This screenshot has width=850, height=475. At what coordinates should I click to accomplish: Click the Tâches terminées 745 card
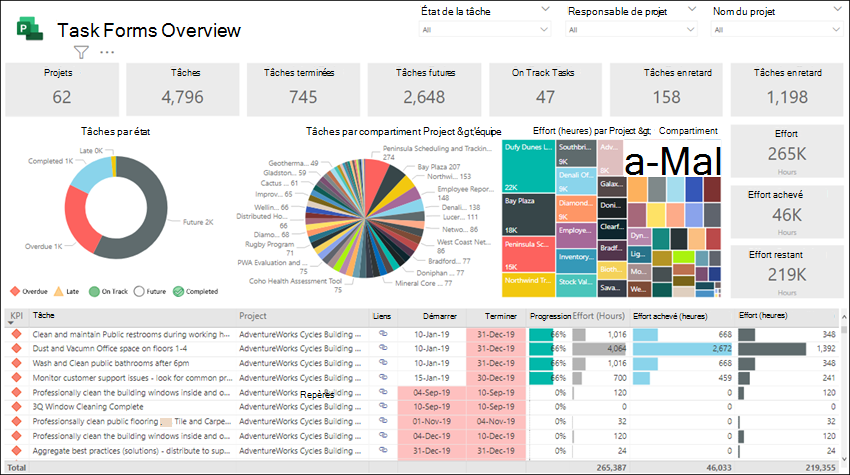303,89
